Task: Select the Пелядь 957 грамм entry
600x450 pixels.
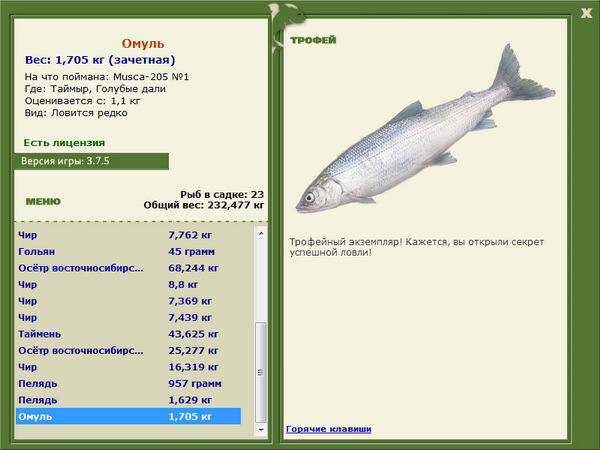Action: tap(129, 383)
